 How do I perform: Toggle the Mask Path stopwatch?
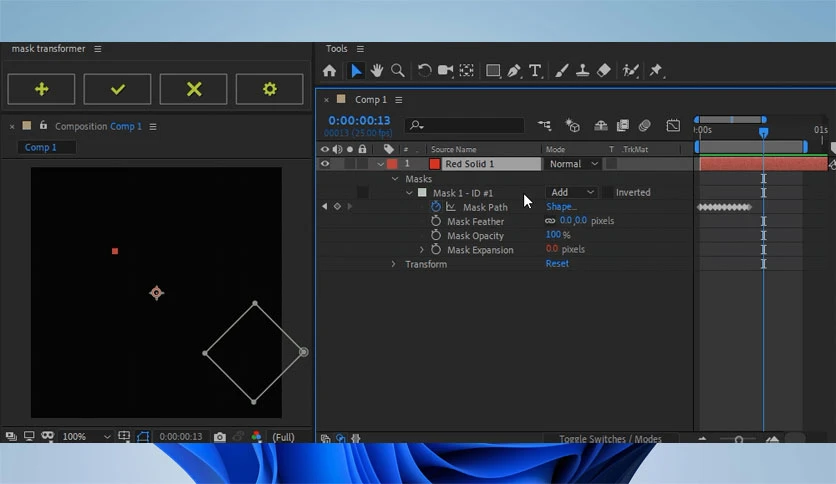click(x=436, y=207)
